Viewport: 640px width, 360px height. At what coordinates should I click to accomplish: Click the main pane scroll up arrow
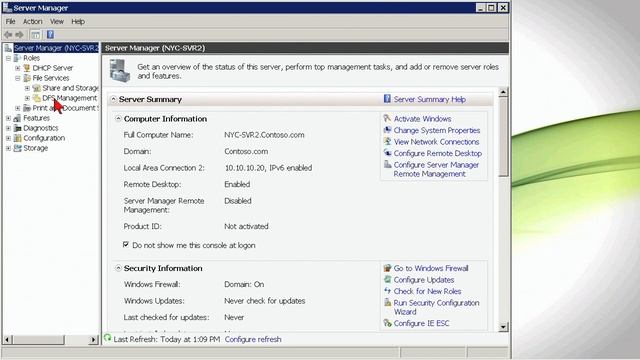(503, 92)
